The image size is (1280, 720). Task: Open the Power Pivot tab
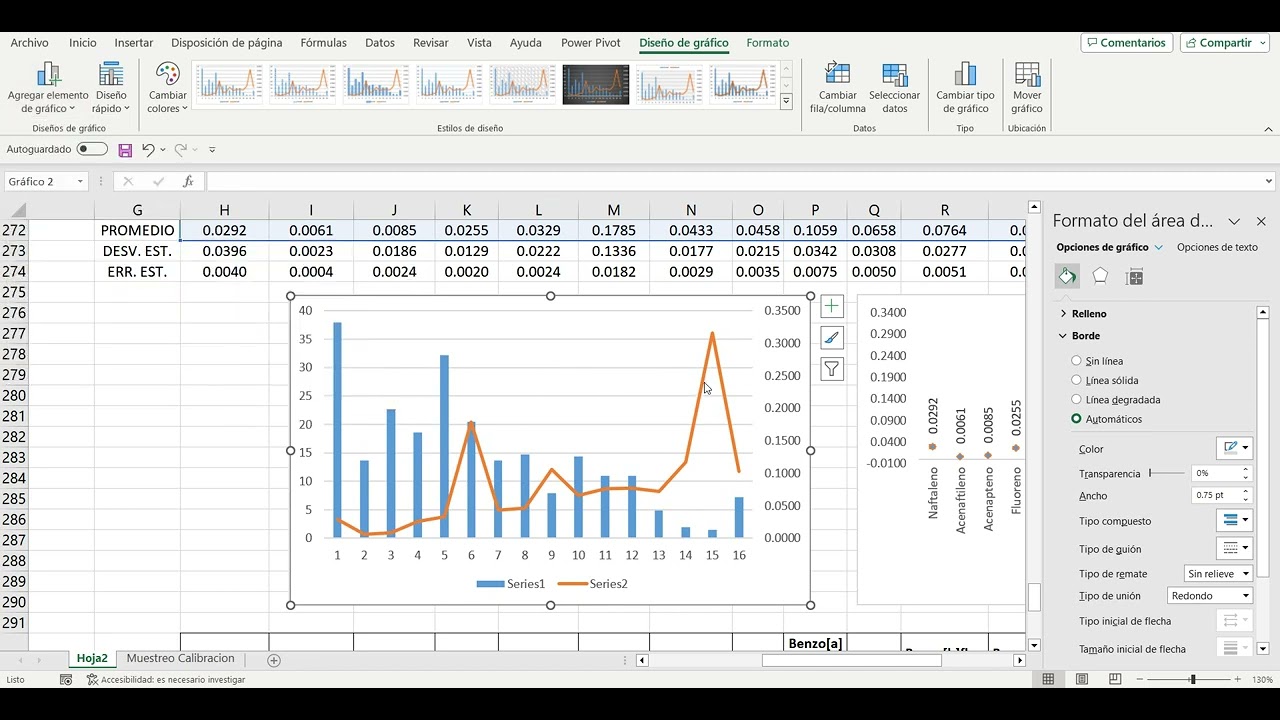pyautogui.click(x=591, y=43)
